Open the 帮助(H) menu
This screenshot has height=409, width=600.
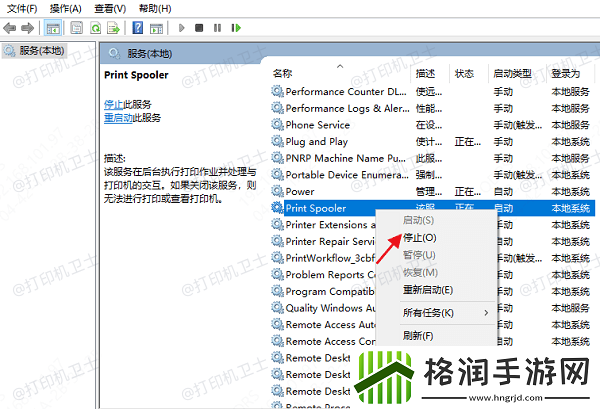(155, 8)
